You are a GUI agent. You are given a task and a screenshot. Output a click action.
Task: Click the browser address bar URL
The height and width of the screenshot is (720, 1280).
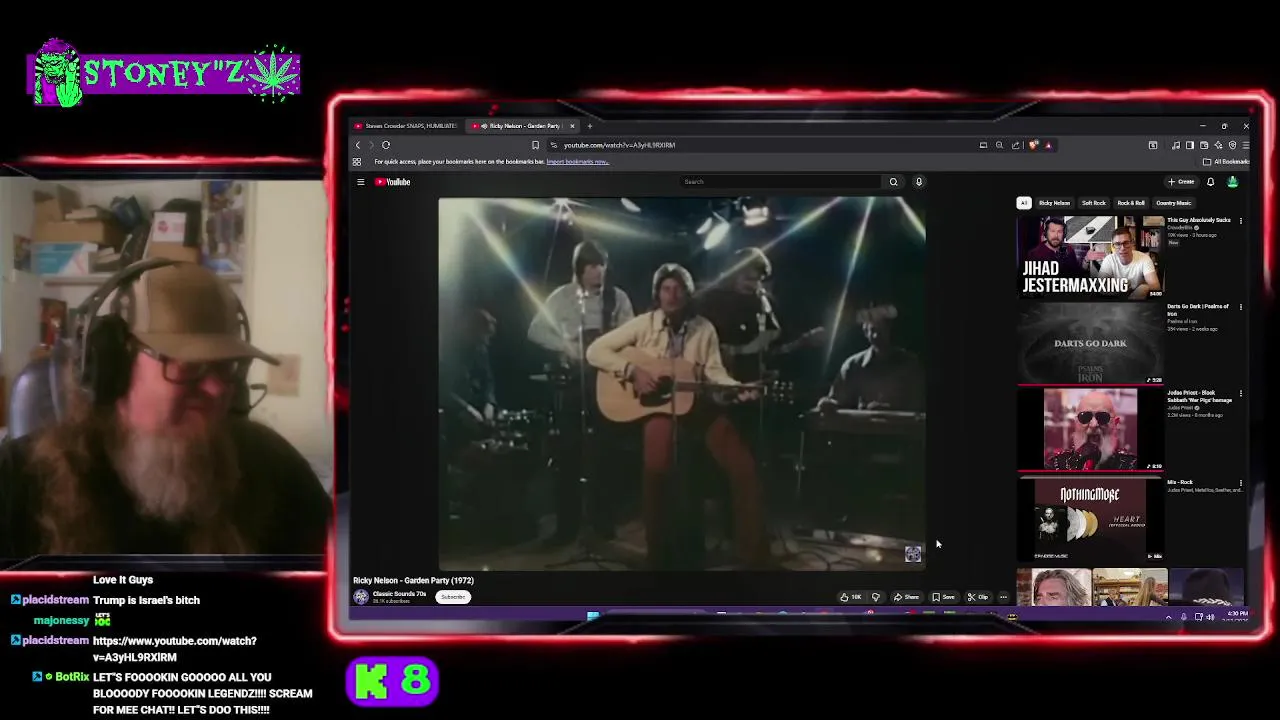(619, 145)
